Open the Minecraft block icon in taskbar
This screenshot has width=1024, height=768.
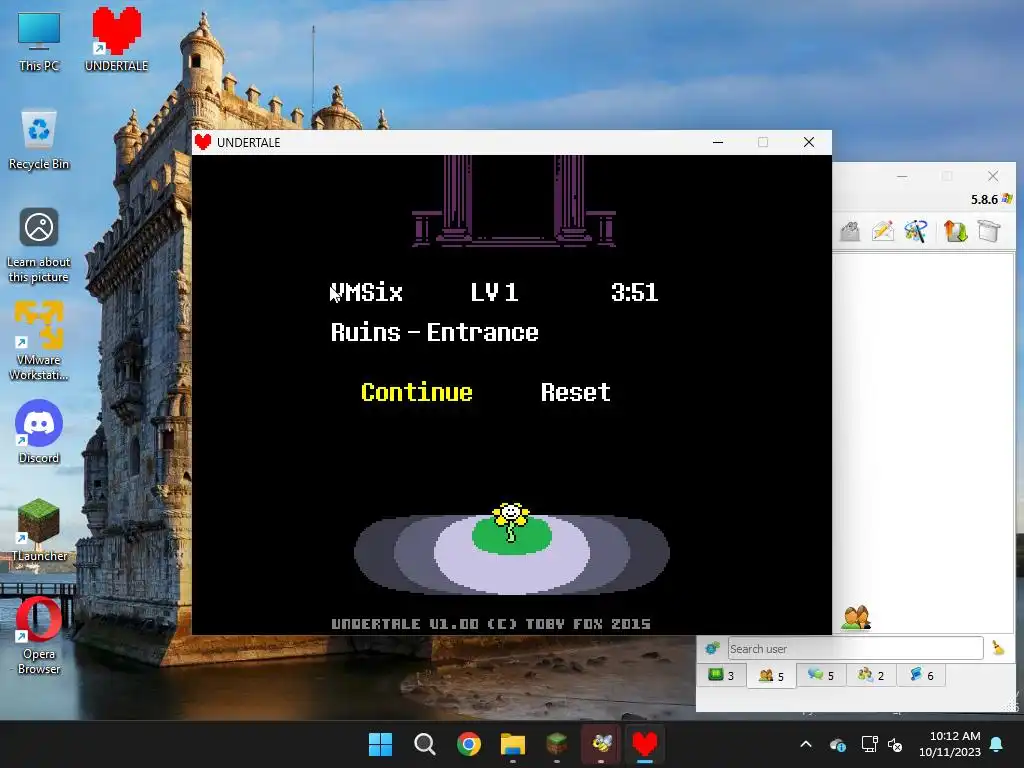point(556,744)
